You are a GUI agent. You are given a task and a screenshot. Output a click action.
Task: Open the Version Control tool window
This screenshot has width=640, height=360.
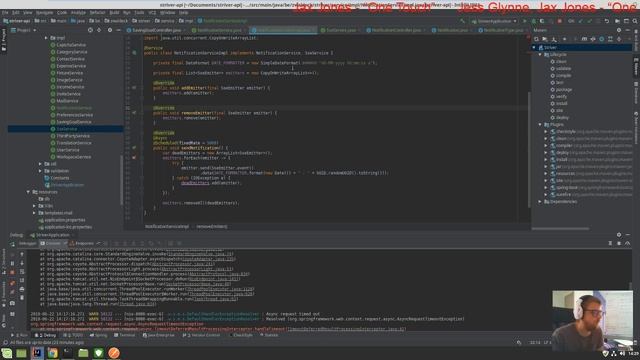[201, 335]
